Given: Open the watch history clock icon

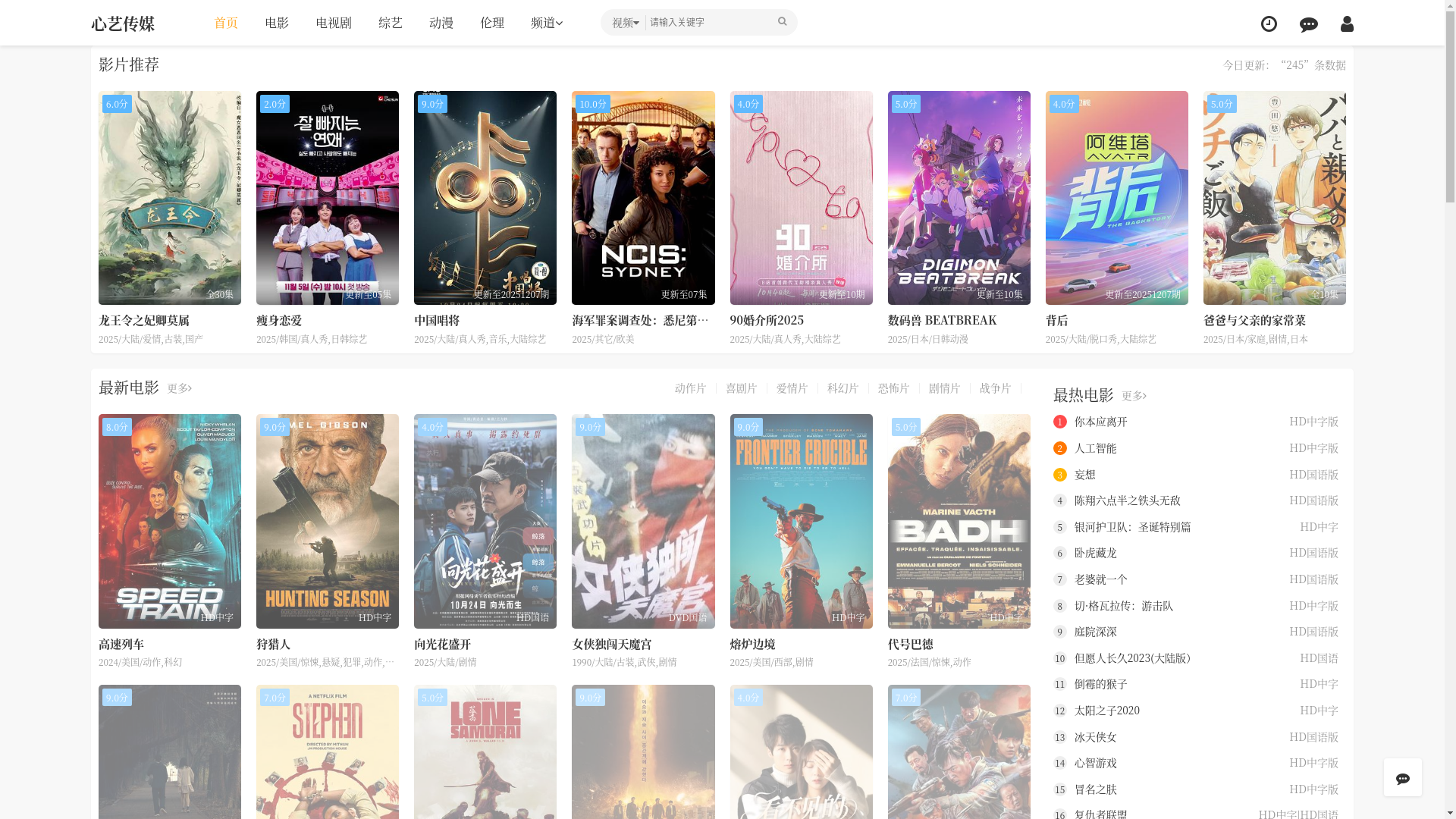Looking at the screenshot, I should click(x=1269, y=24).
